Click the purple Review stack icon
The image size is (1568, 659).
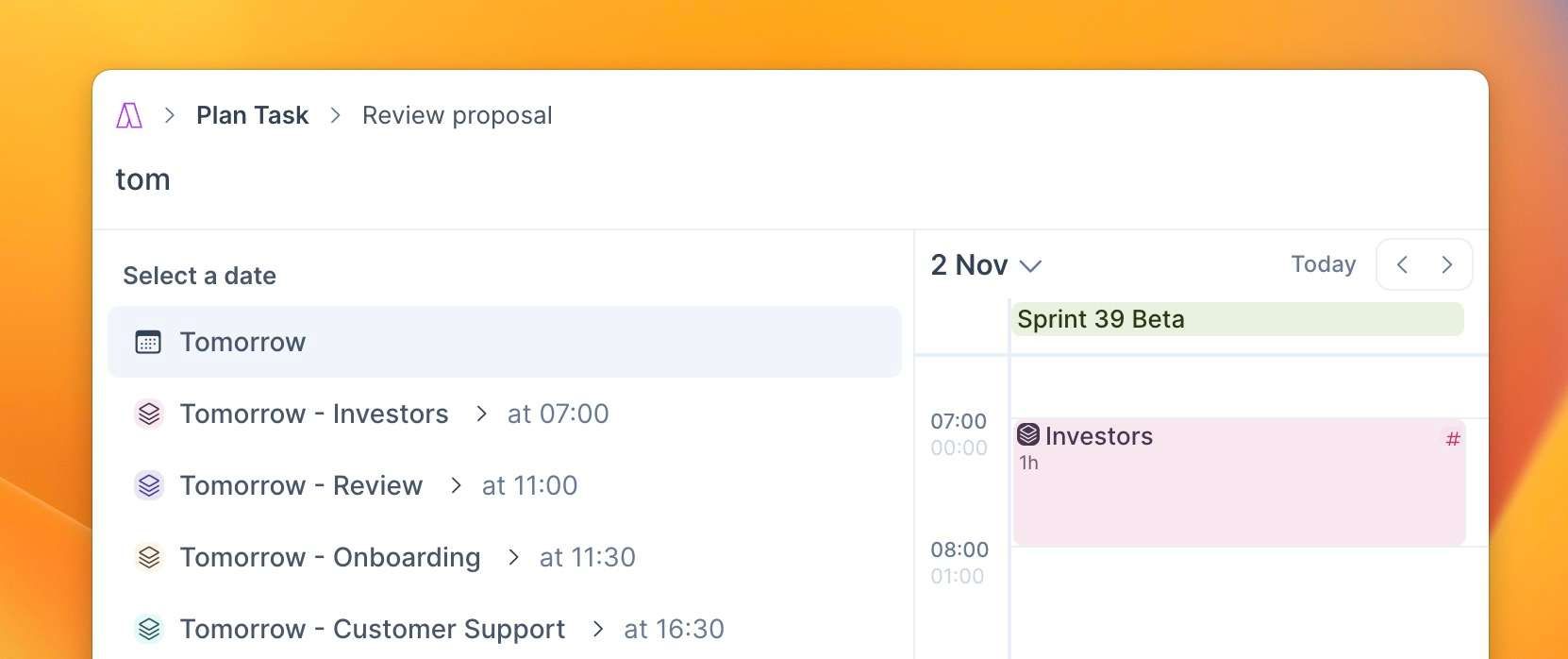tap(149, 485)
